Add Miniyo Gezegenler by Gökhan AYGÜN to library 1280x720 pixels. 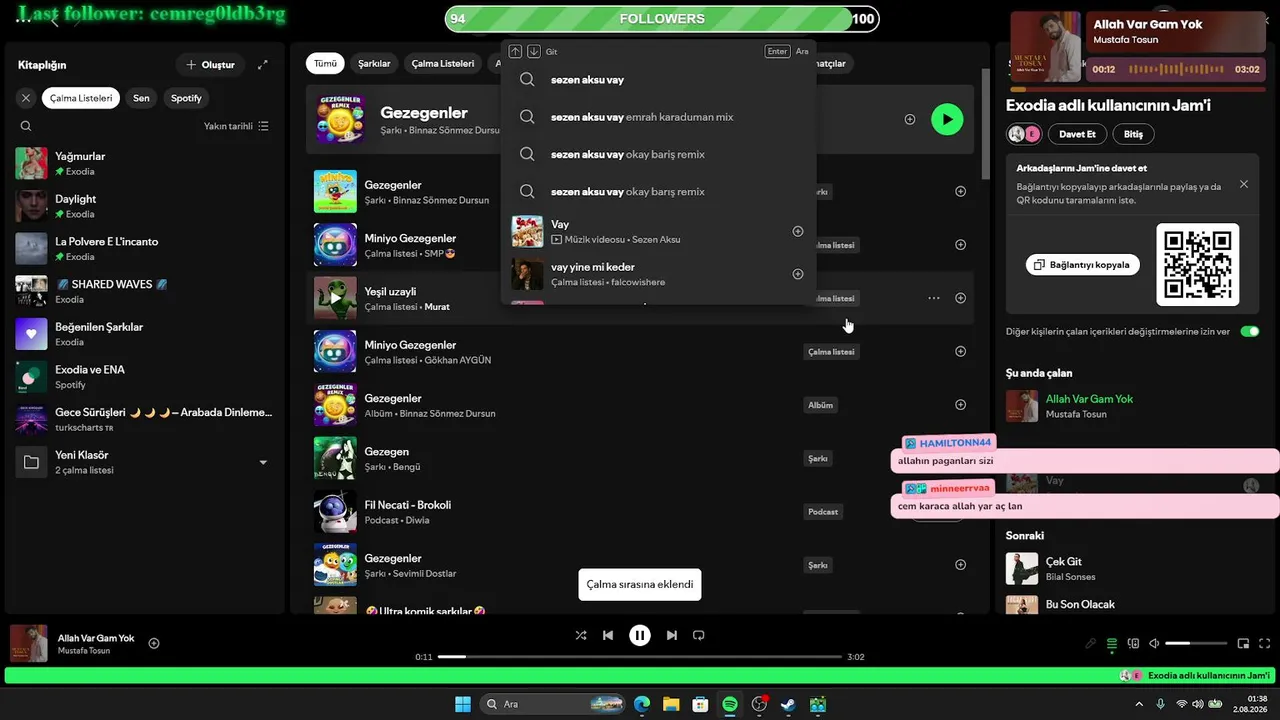(x=961, y=351)
